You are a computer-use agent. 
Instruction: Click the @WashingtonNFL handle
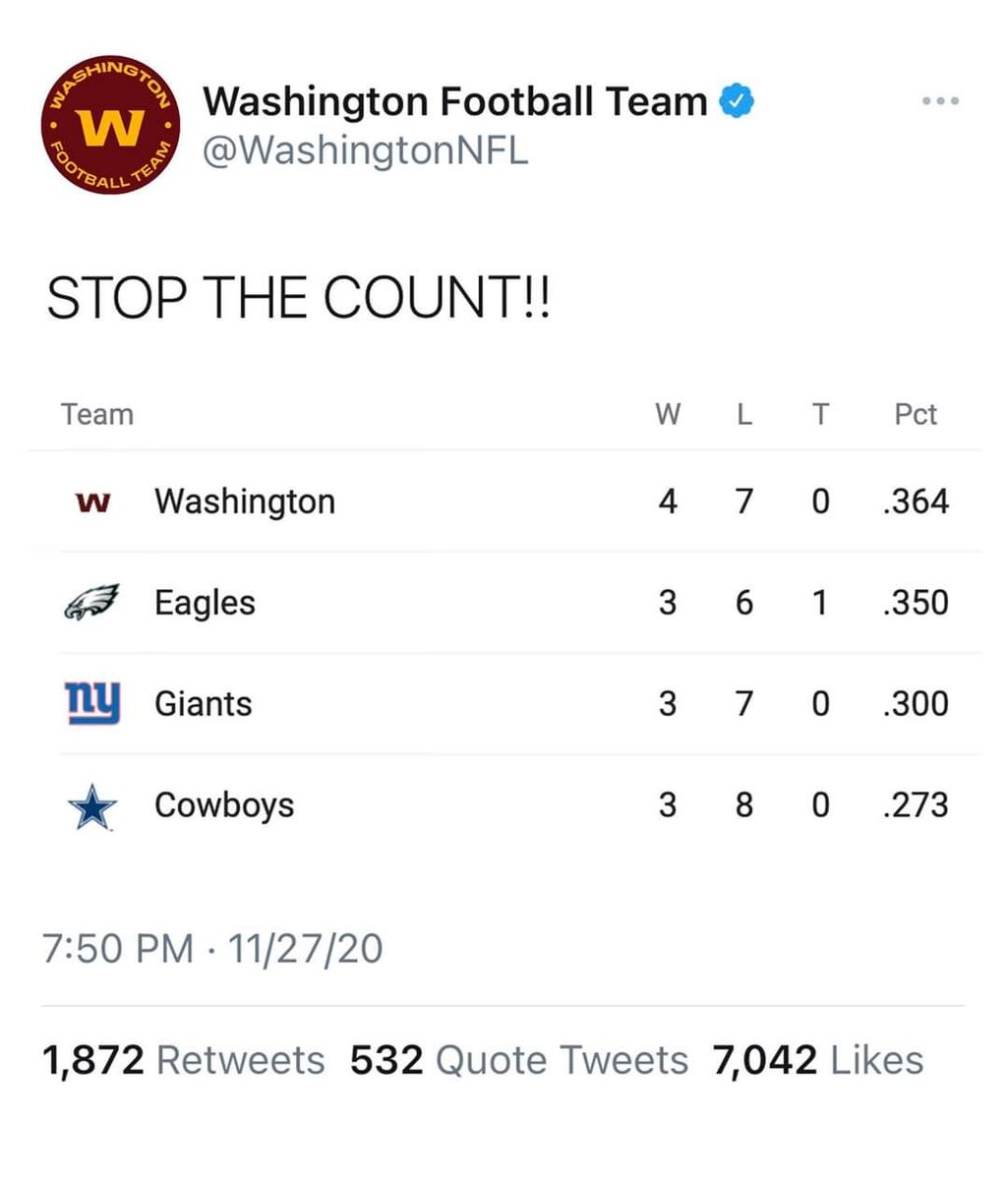tap(365, 150)
